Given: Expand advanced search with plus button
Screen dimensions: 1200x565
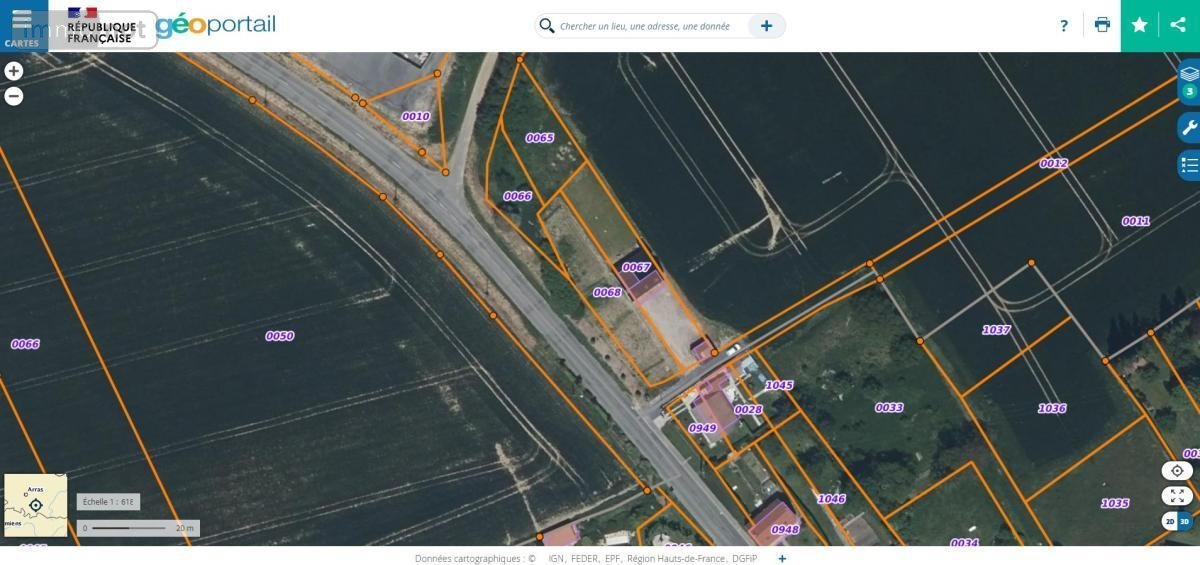Looking at the screenshot, I should (767, 26).
